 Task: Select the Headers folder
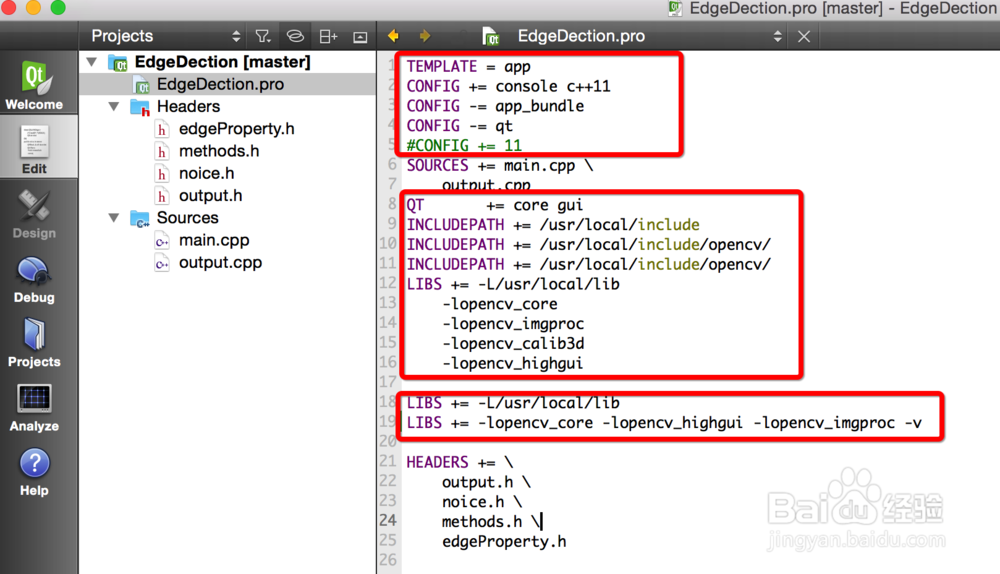pos(188,107)
